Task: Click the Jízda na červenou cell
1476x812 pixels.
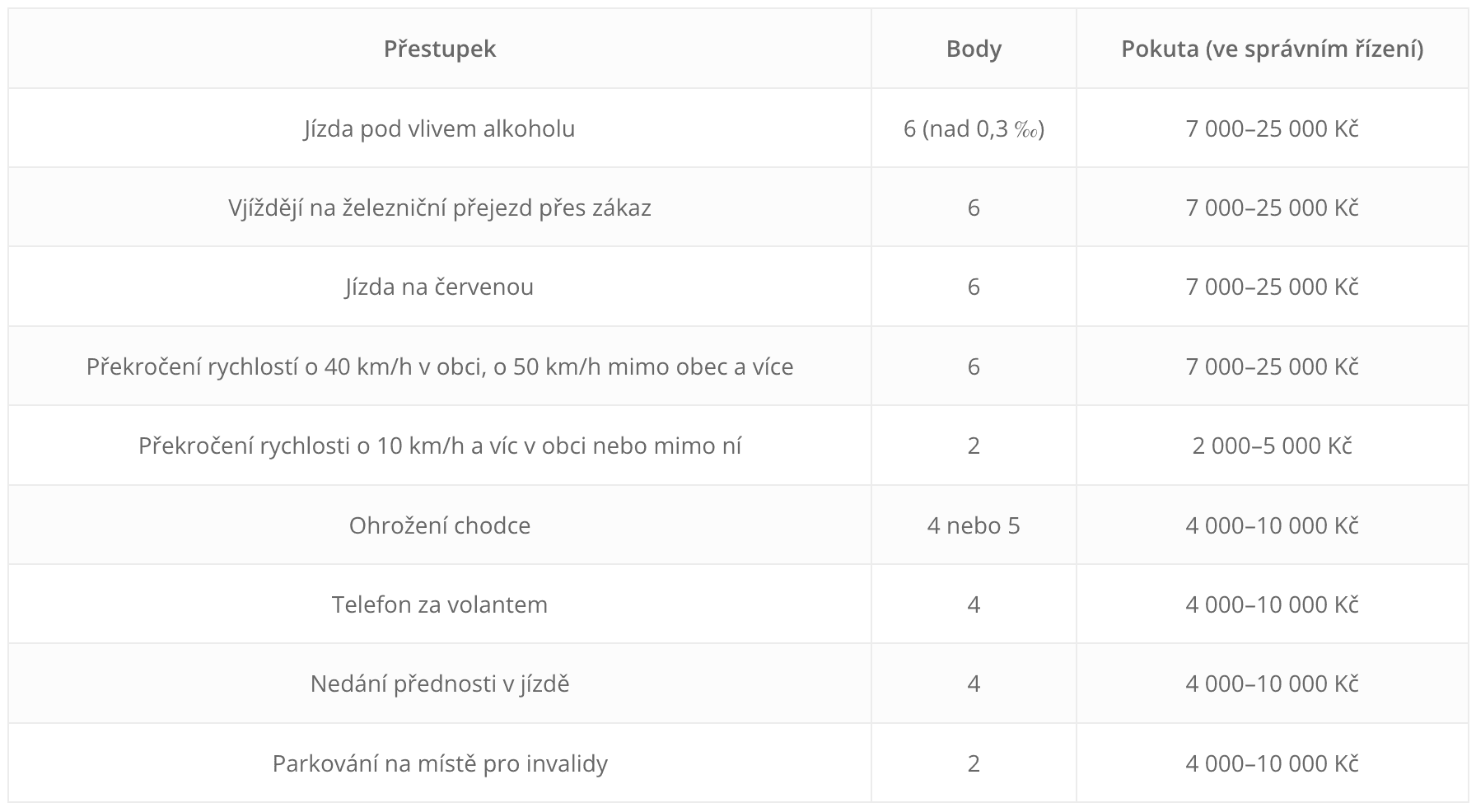Action: tap(440, 287)
